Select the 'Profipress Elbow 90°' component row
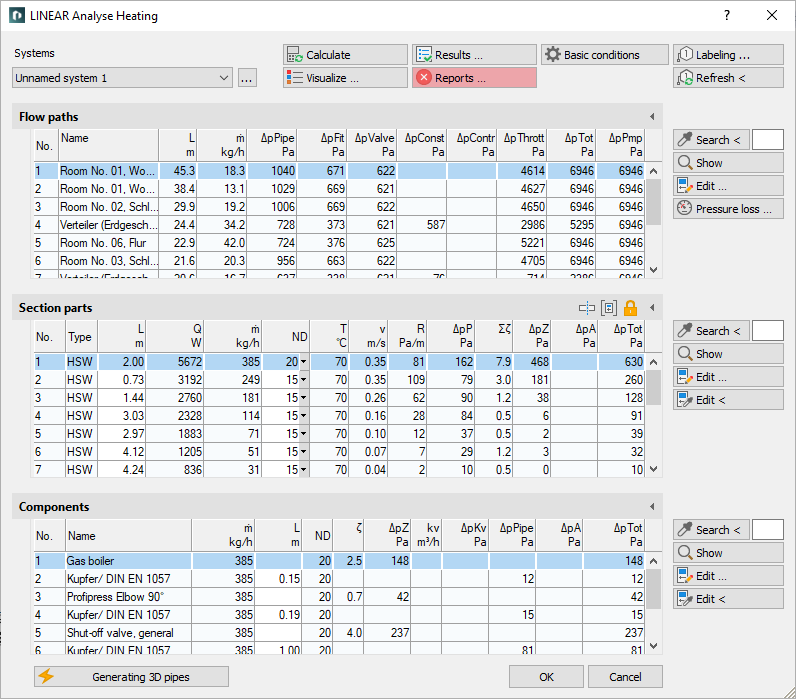 point(340,596)
